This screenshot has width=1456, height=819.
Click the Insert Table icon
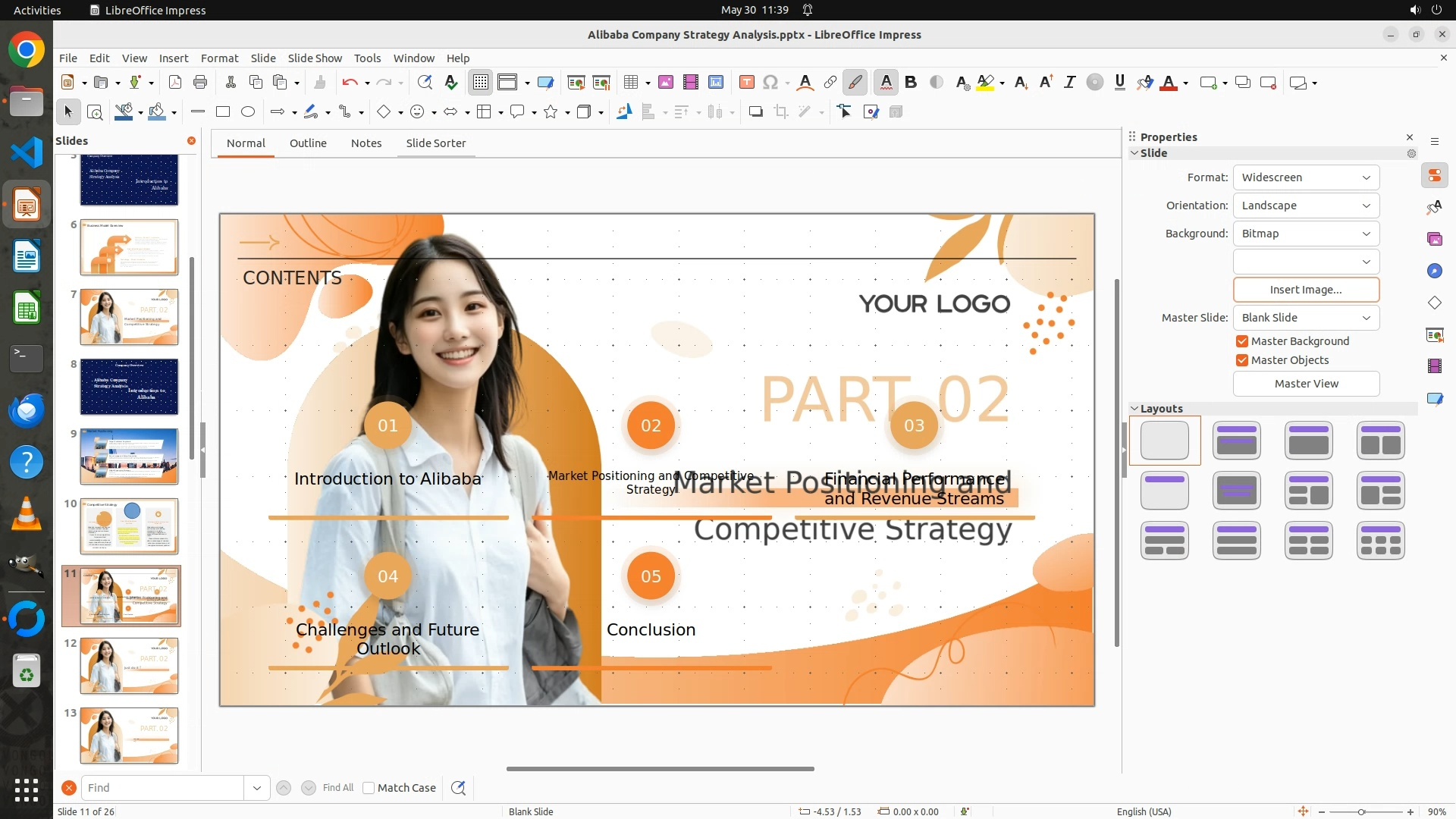tap(630, 83)
